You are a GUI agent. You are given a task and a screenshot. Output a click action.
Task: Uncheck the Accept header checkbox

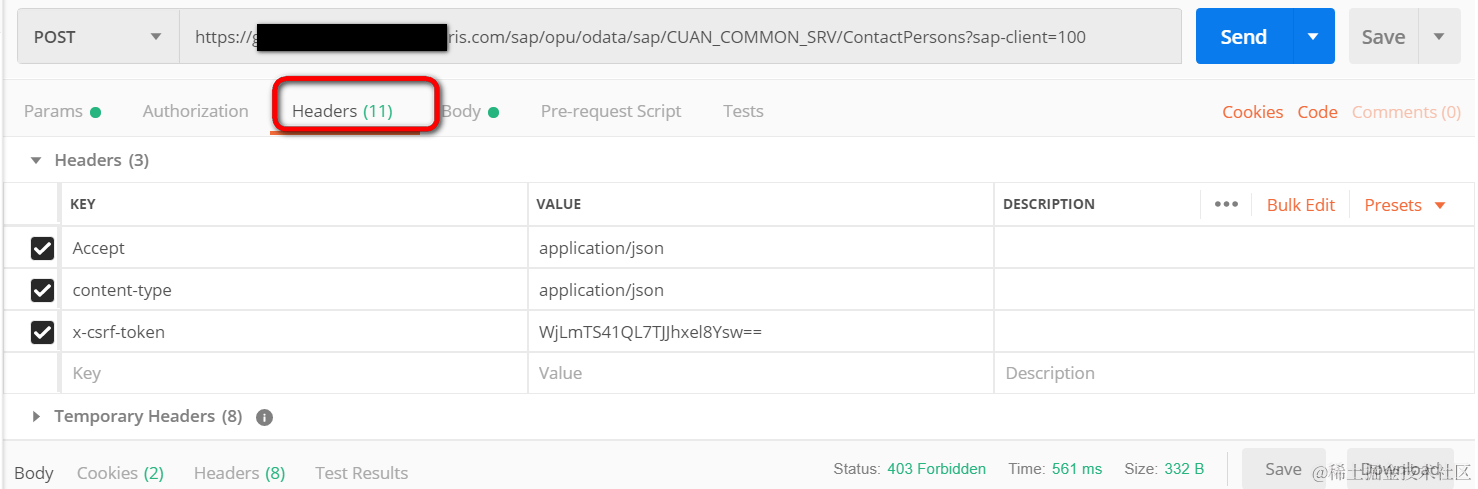[x=42, y=248]
